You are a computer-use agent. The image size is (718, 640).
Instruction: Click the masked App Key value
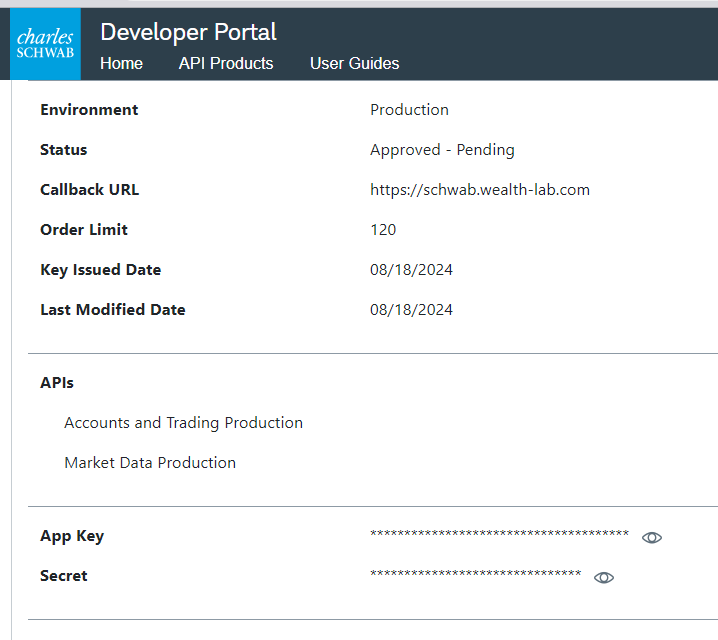pyautogui.click(x=499, y=535)
